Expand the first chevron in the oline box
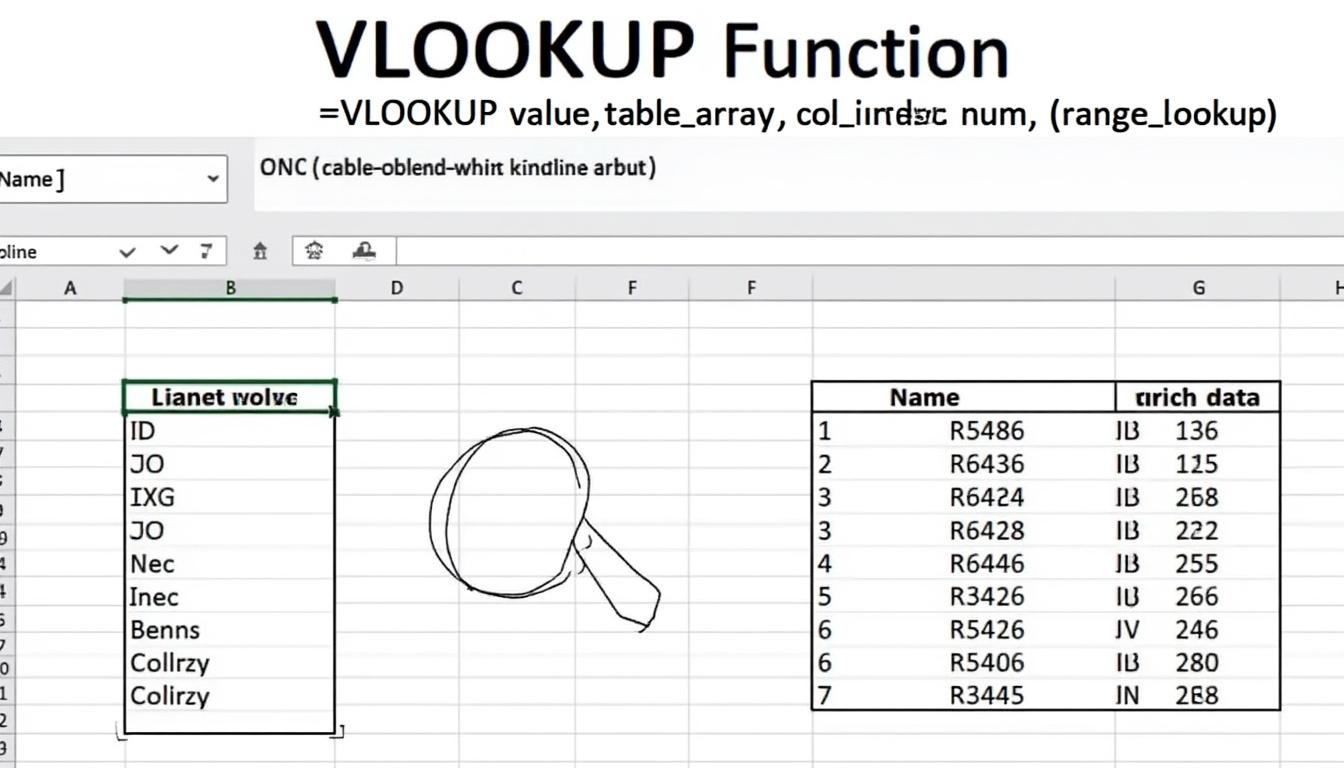The width and height of the screenshot is (1344, 768). (x=127, y=251)
